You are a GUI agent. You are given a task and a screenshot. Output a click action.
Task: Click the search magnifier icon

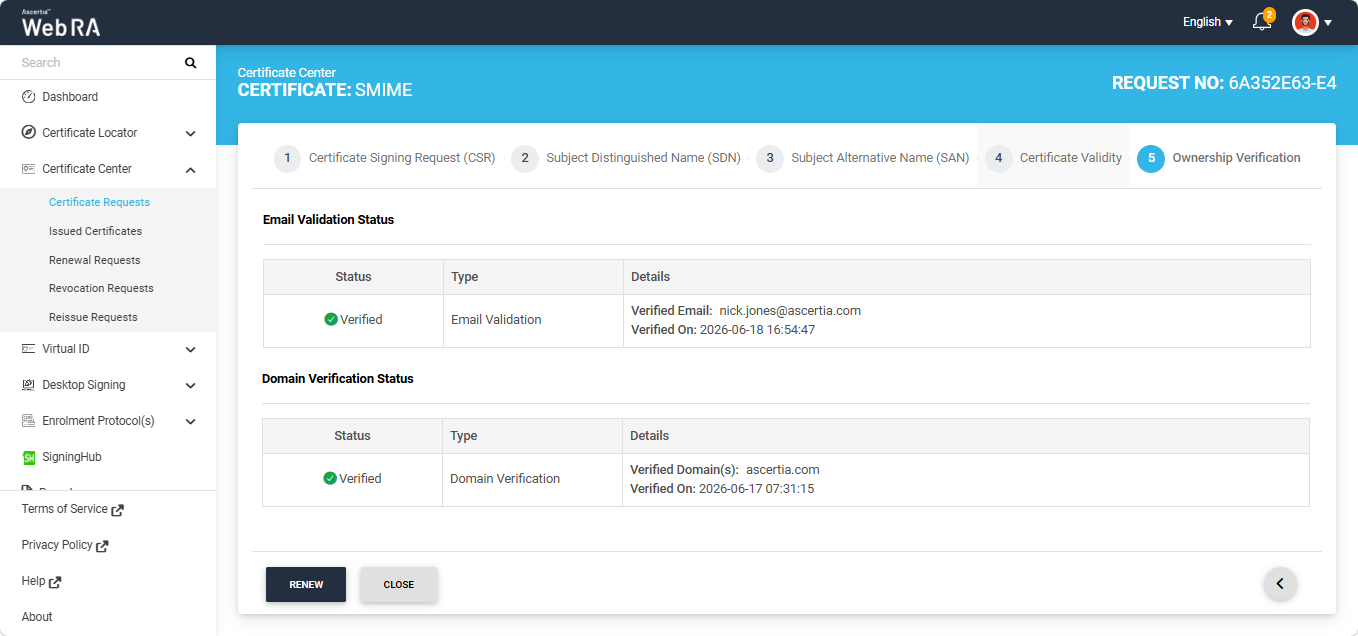(x=190, y=63)
